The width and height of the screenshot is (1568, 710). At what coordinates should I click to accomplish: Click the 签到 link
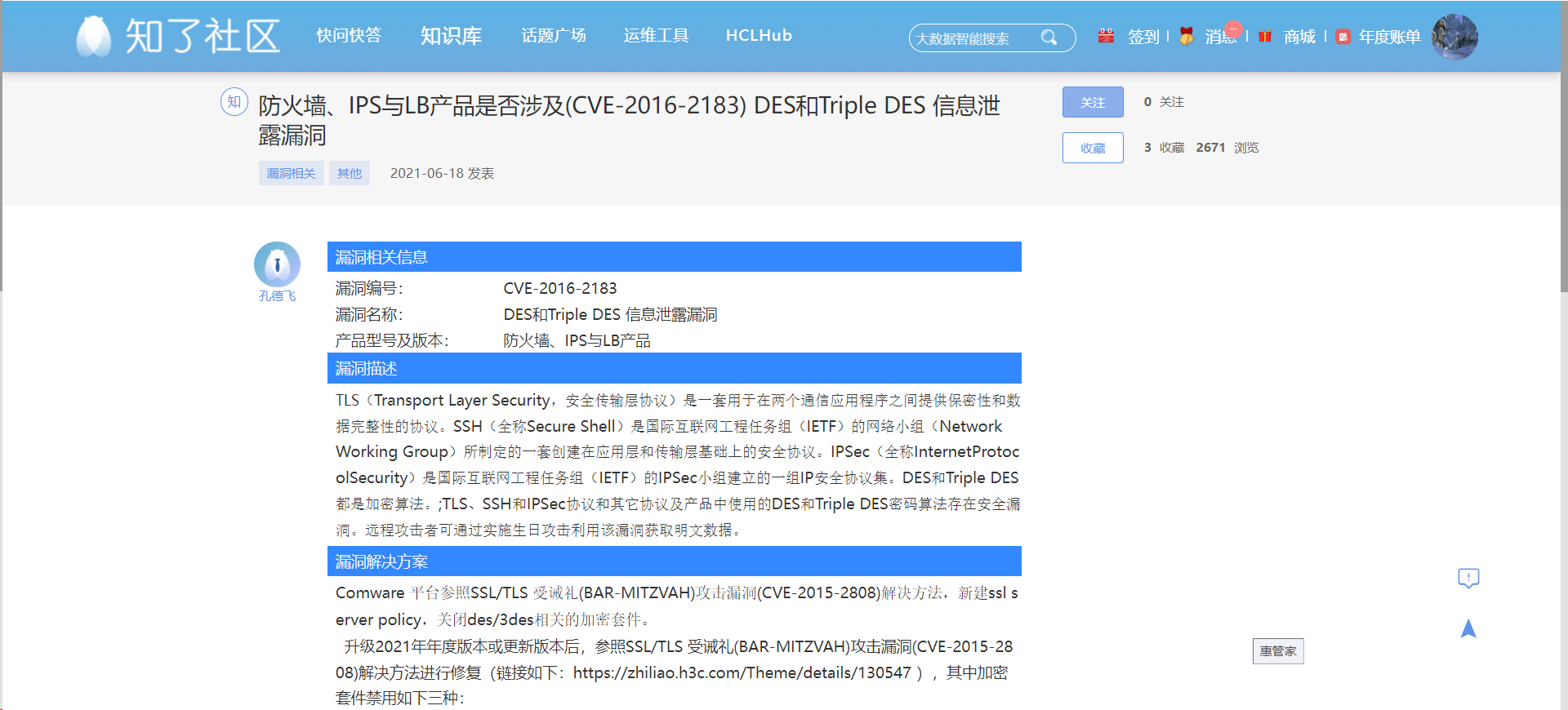[1143, 37]
